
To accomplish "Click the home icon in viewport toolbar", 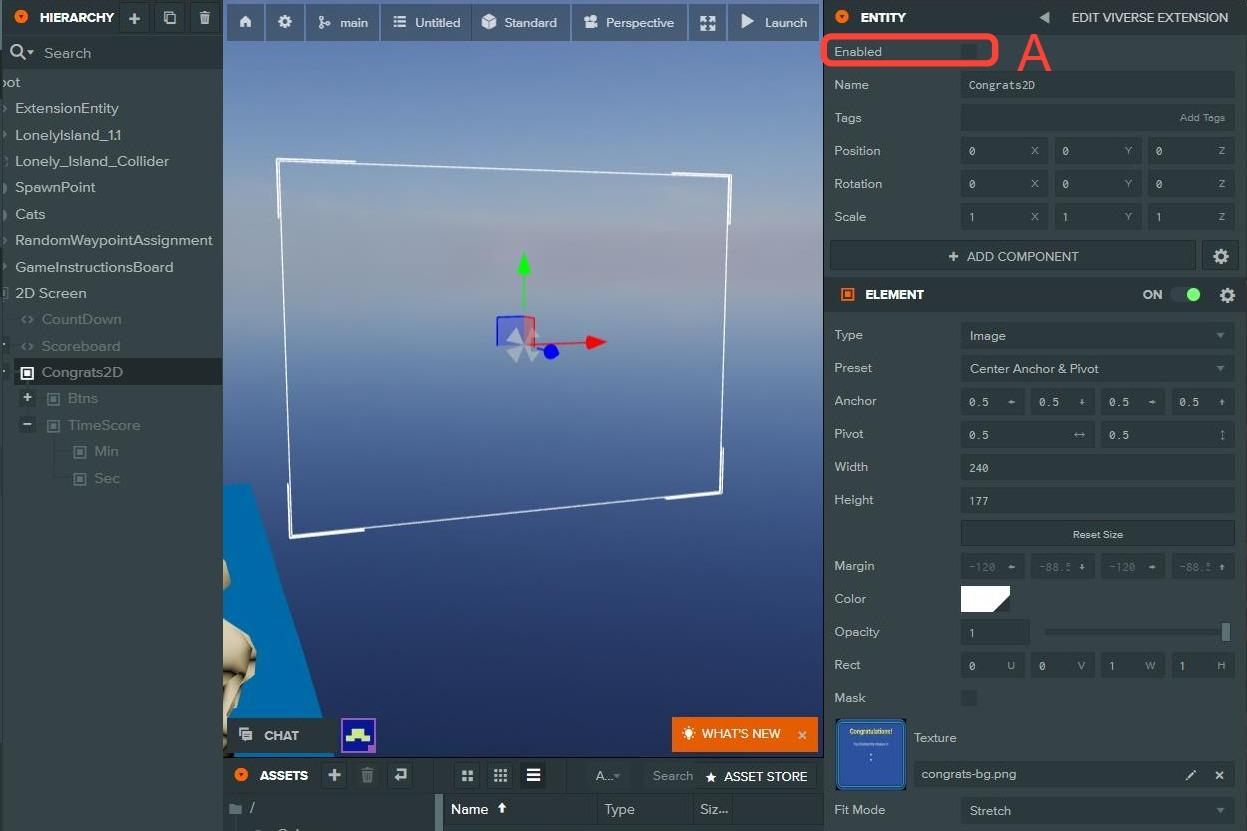I will [245, 22].
